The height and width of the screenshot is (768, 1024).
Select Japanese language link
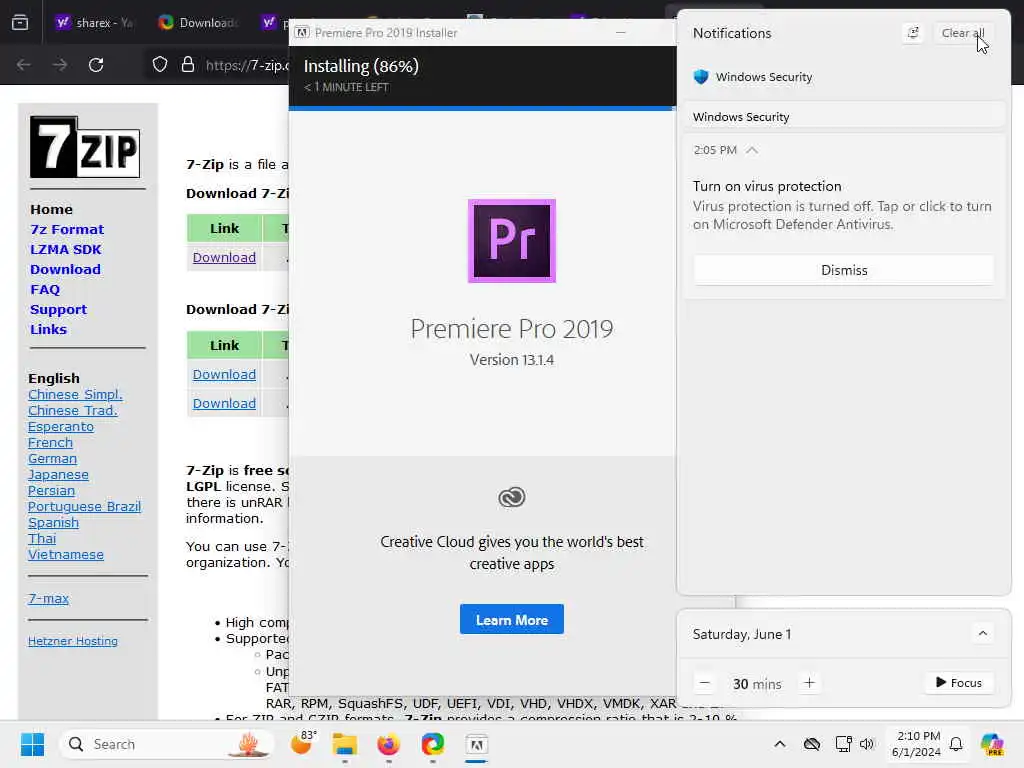(58, 475)
